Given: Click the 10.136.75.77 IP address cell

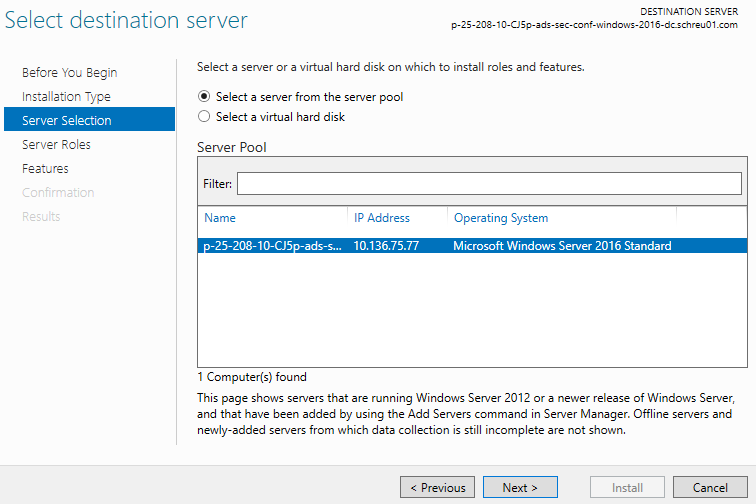Looking at the screenshot, I should pos(386,246).
